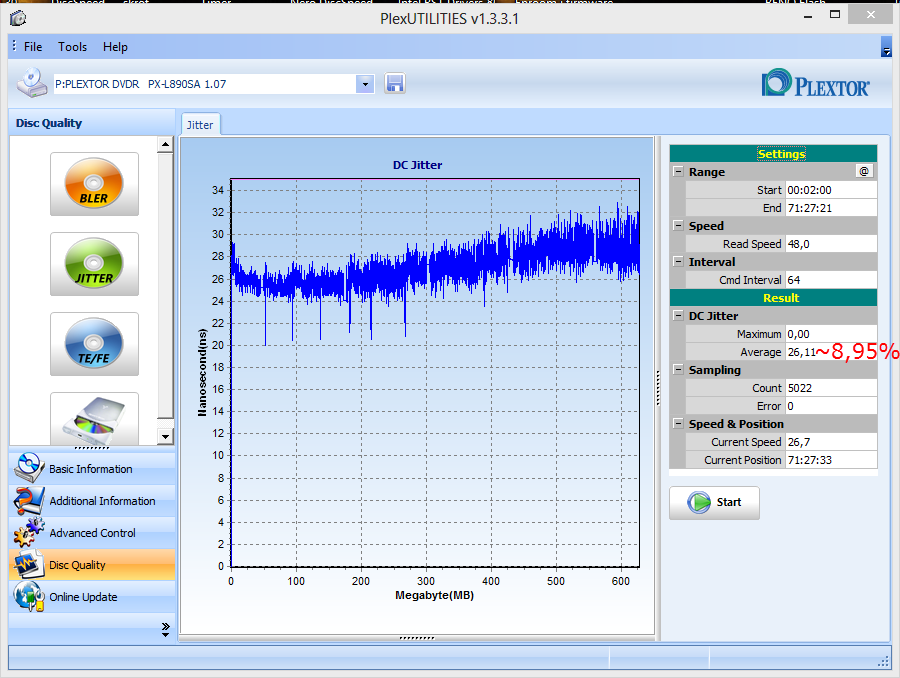
Task: Select the Disc Quality section
Action: (92, 565)
